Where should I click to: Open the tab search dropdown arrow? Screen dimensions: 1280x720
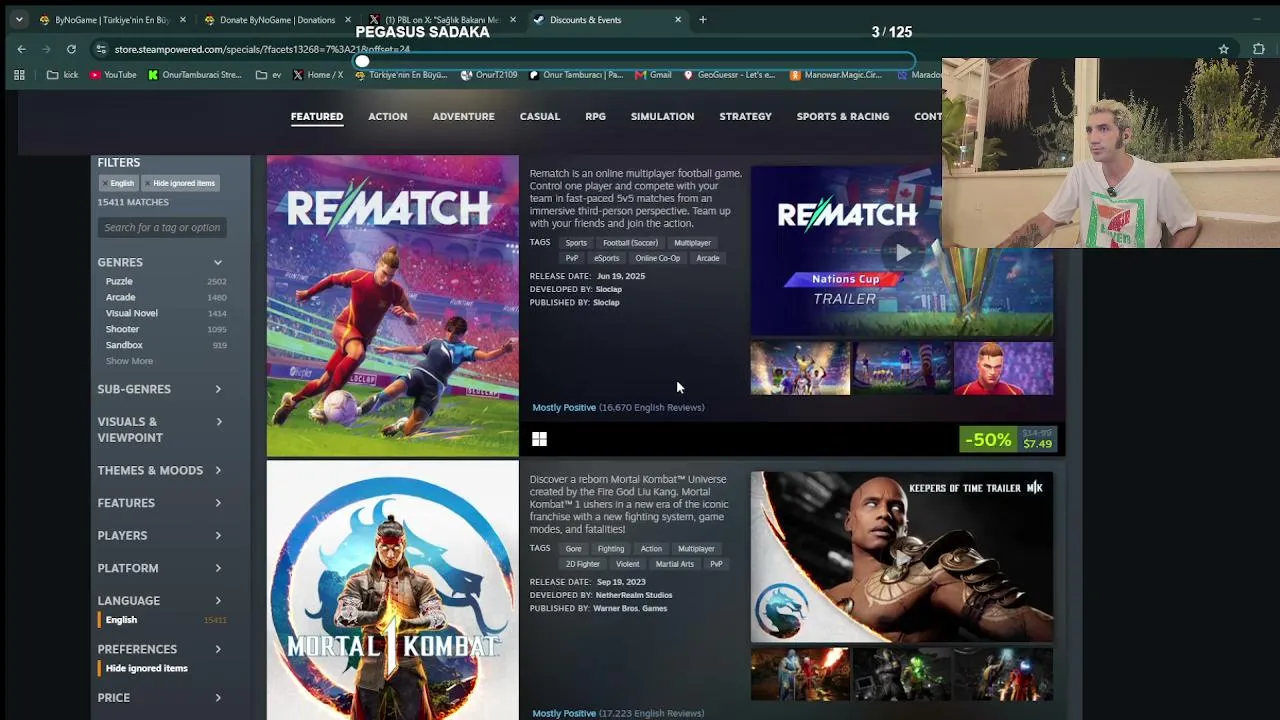pyautogui.click(x=19, y=19)
